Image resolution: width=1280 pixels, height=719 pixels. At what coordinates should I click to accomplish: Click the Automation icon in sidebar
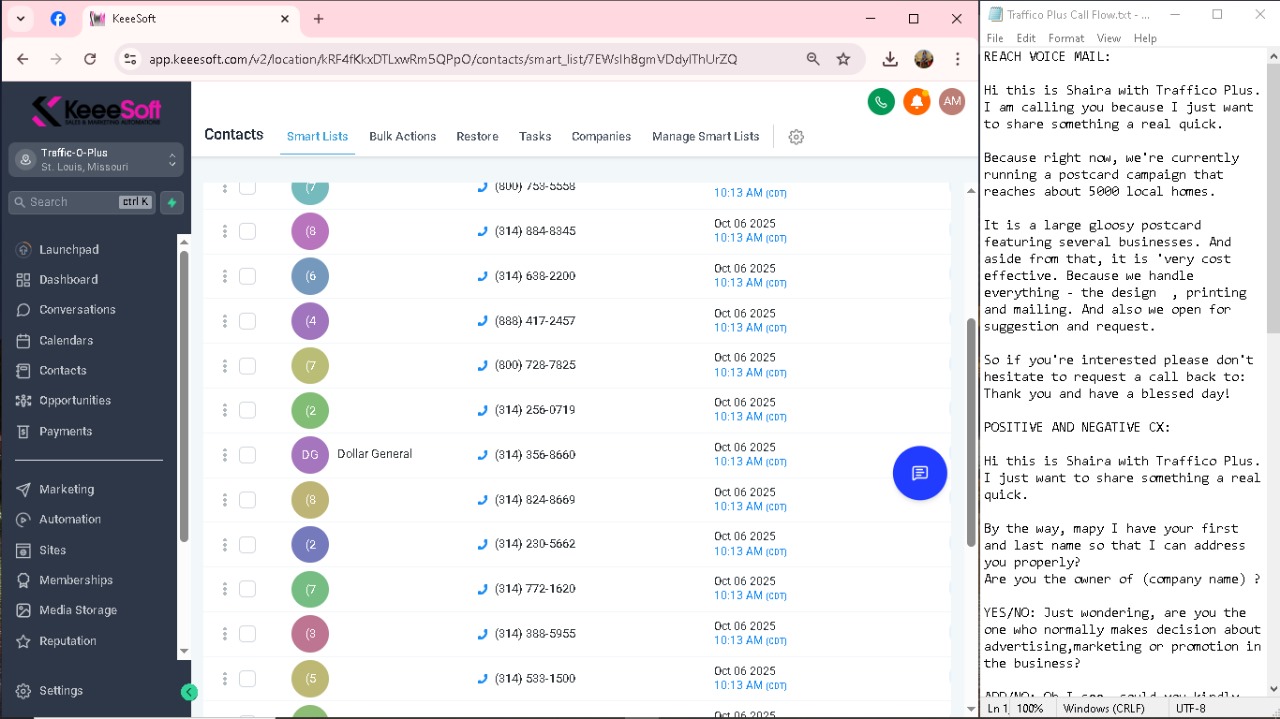coord(23,520)
